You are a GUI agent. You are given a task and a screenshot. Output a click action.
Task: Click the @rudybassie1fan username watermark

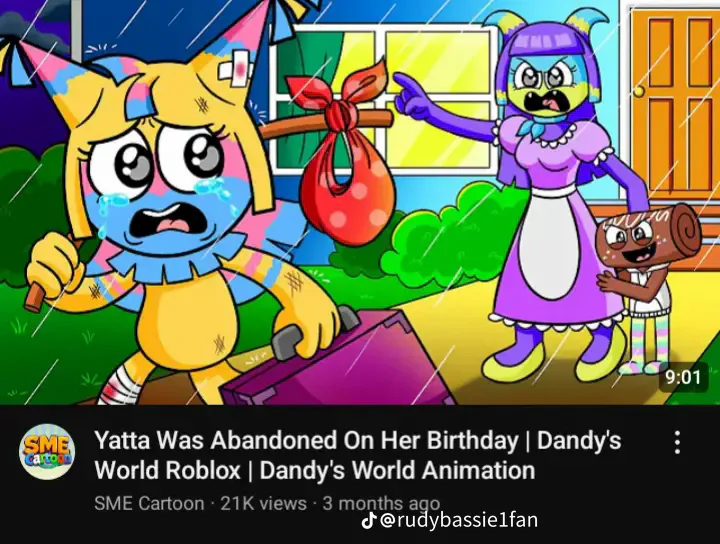(458, 521)
